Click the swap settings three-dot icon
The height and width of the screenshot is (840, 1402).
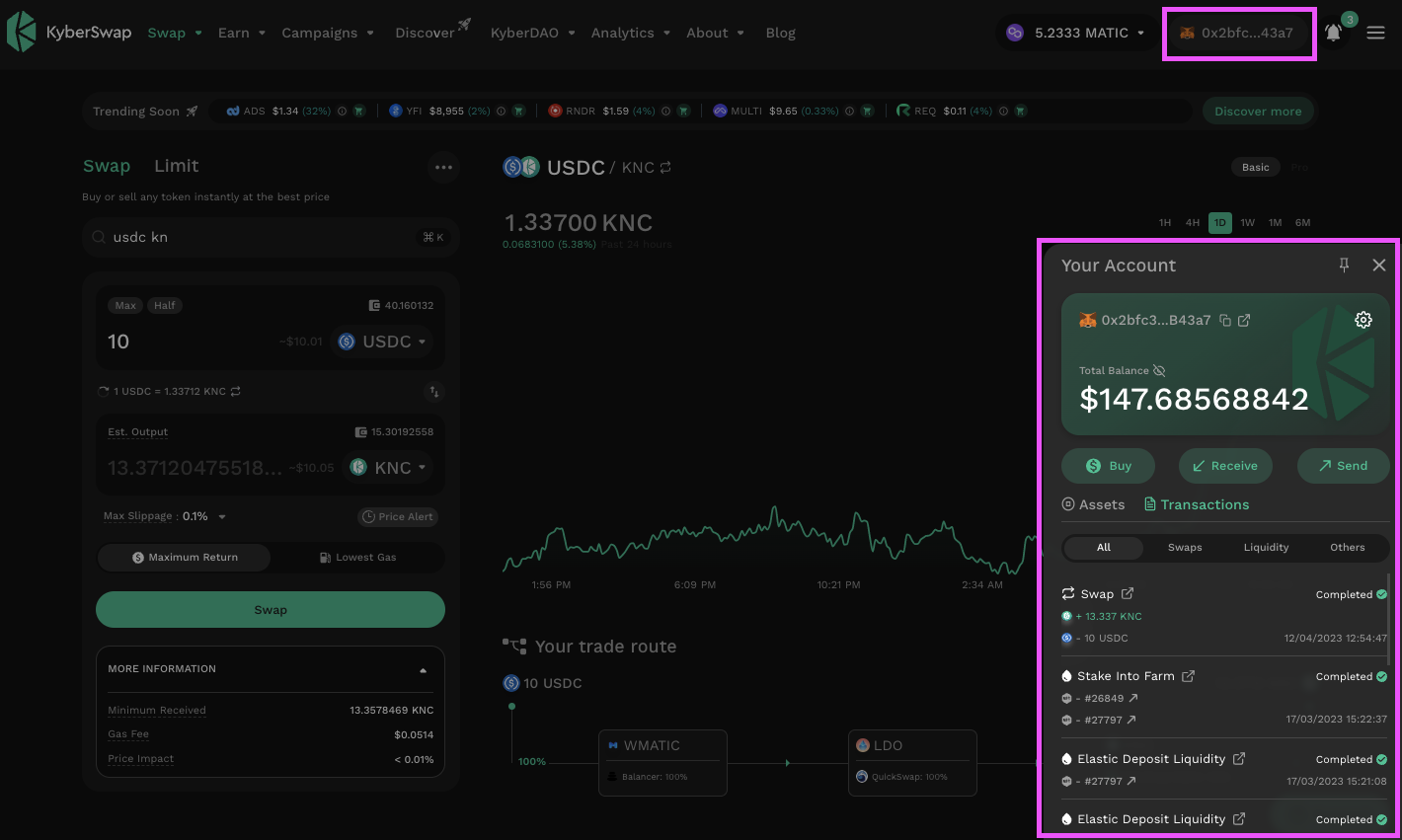pyautogui.click(x=443, y=167)
